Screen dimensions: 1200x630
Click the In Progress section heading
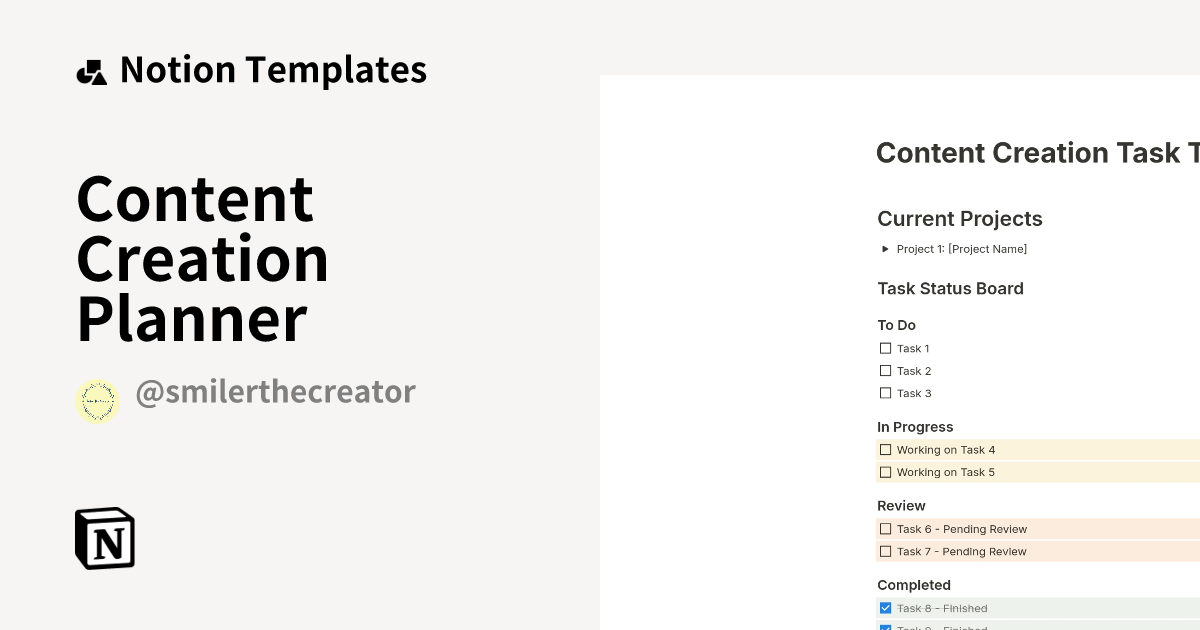click(915, 426)
